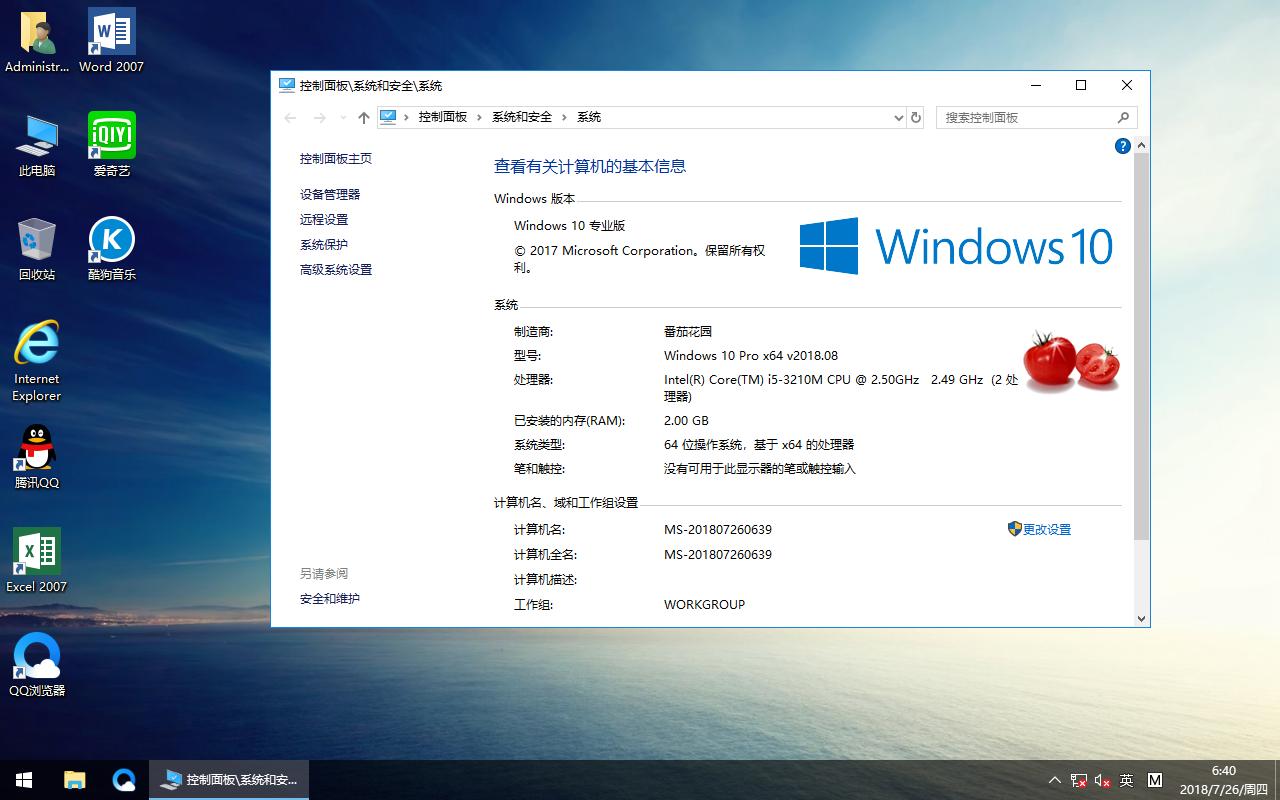The height and width of the screenshot is (800, 1280).
Task: Click the vertical scrollbar thumb
Action: [x=1141, y=347]
